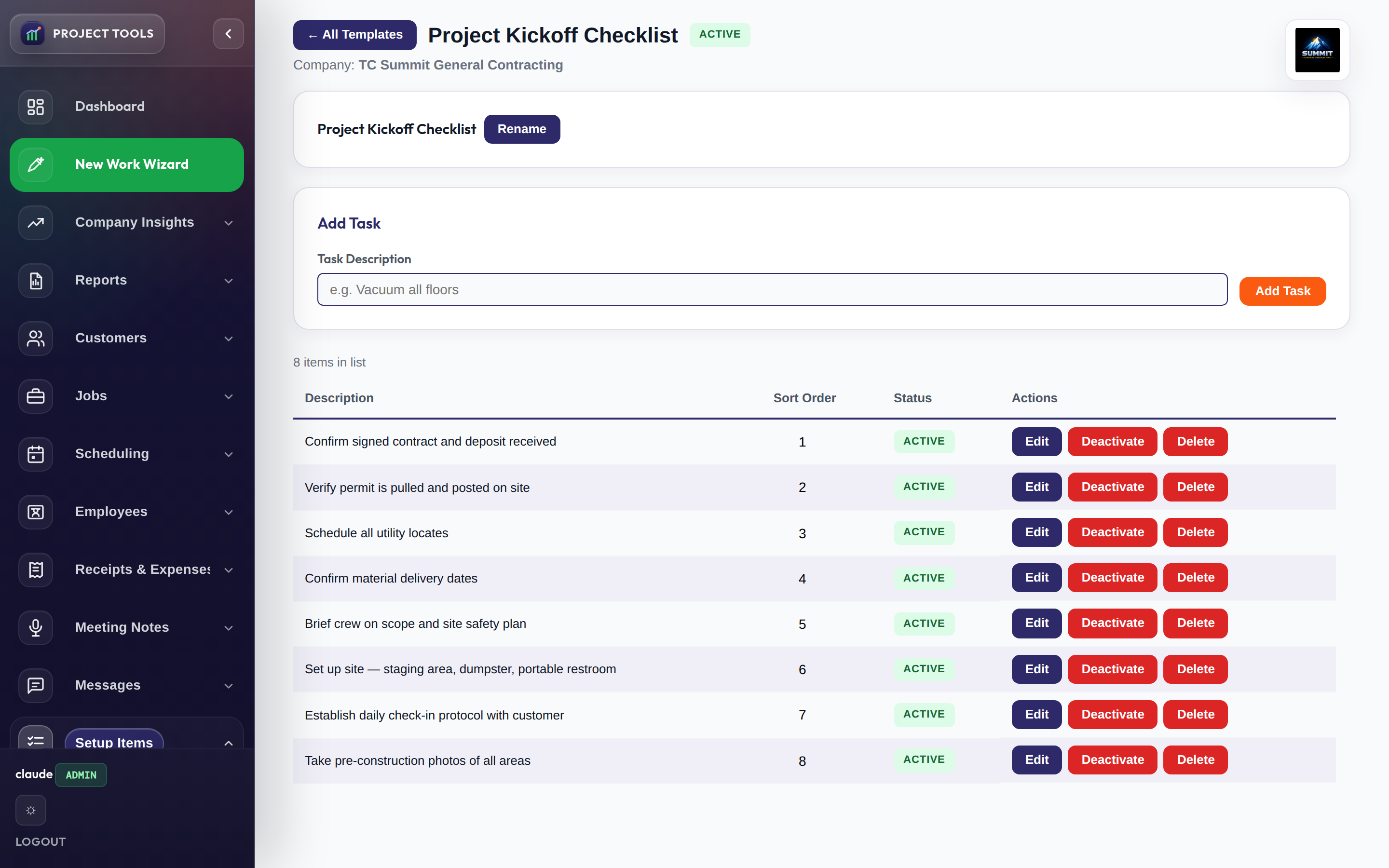This screenshot has height=868, width=1389.
Task: Select the Setup Items menu label
Action: (114, 742)
